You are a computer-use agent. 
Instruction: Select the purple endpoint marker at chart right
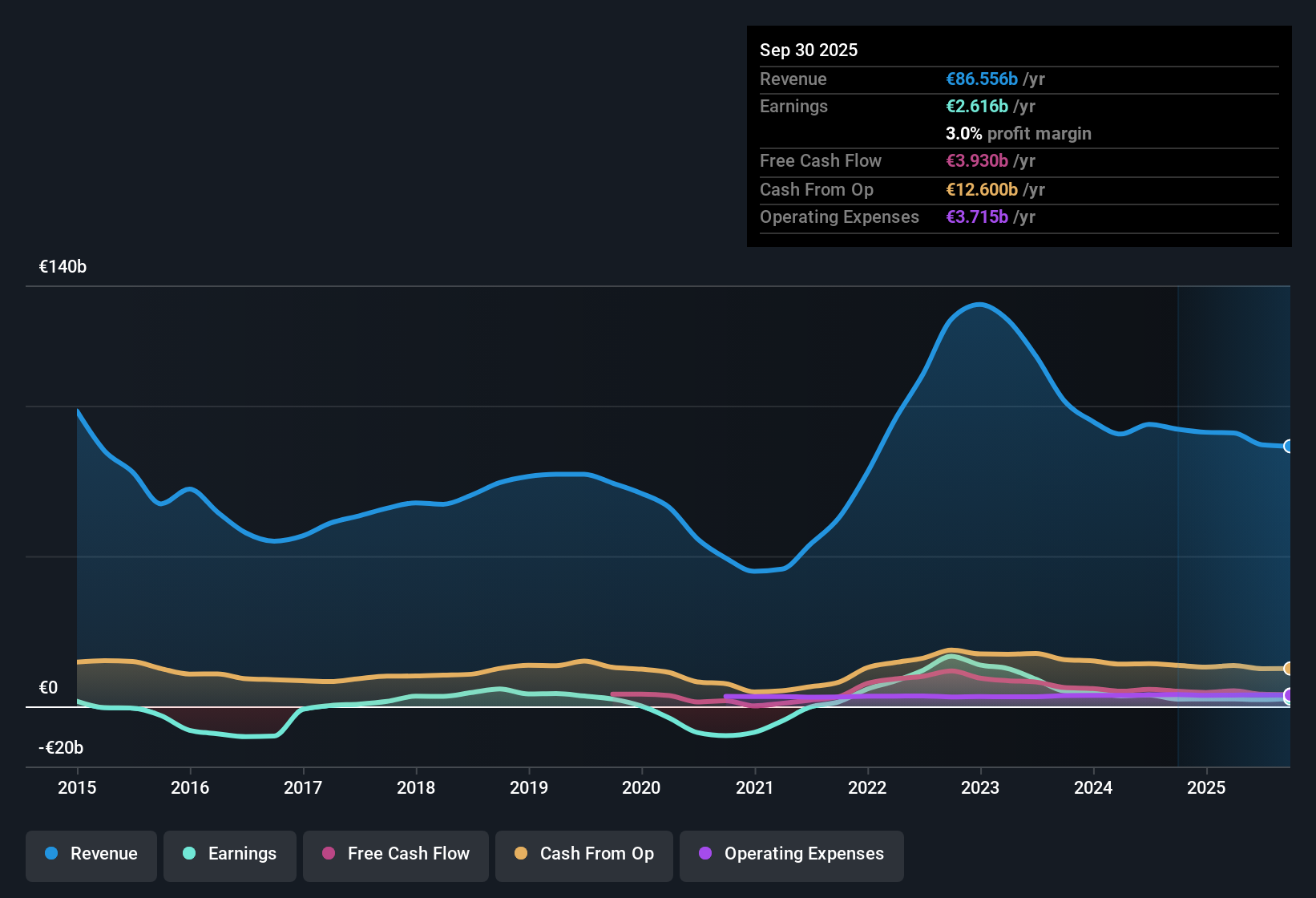[1289, 697]
